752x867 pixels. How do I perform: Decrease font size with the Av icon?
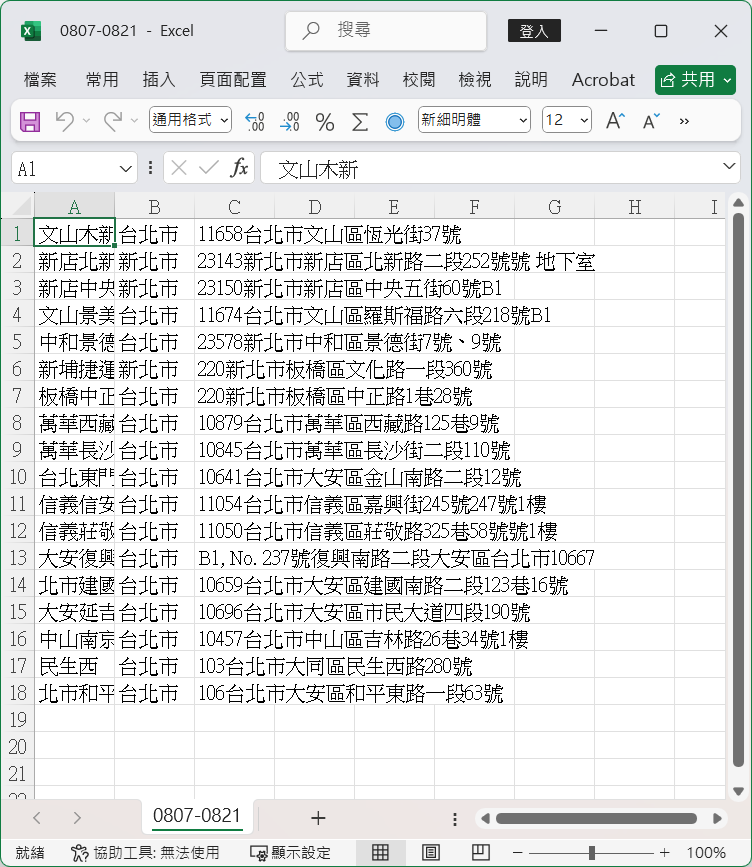(651, 121)
